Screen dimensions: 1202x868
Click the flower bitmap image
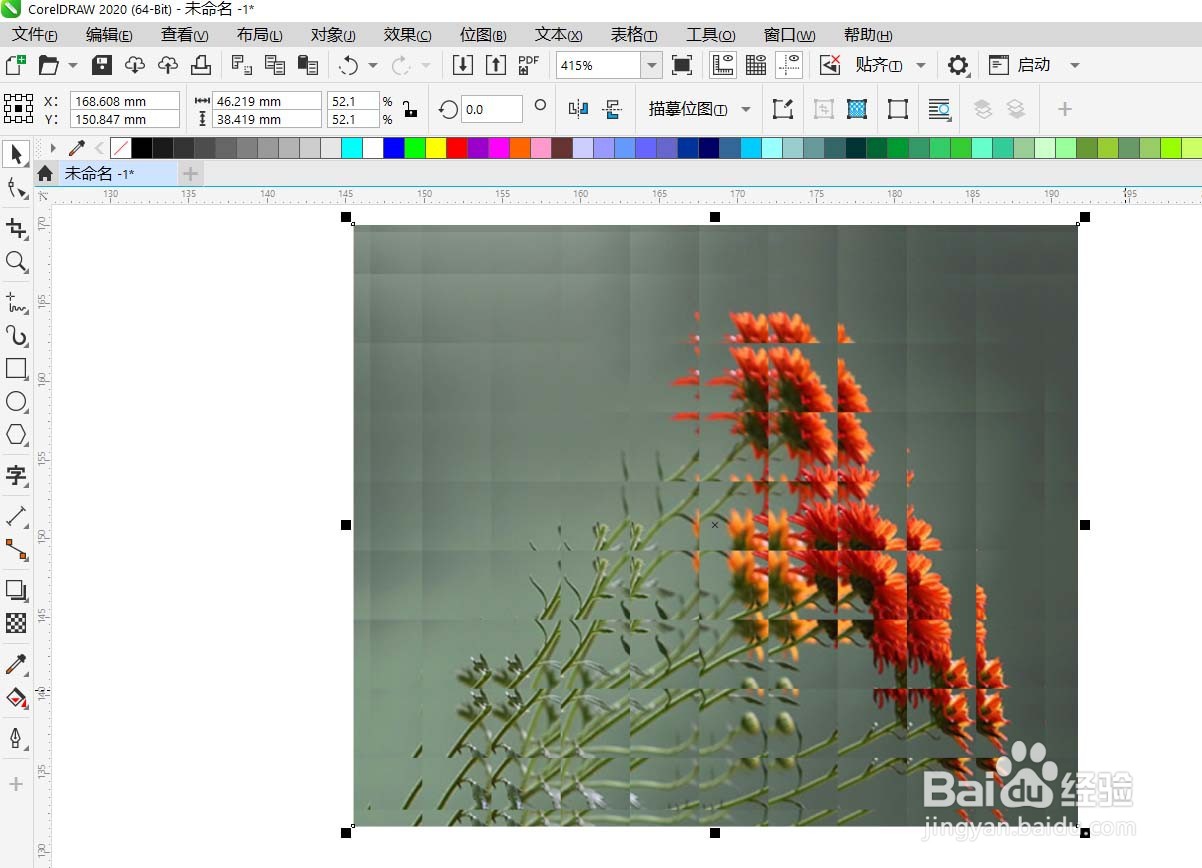pos(715,525)
